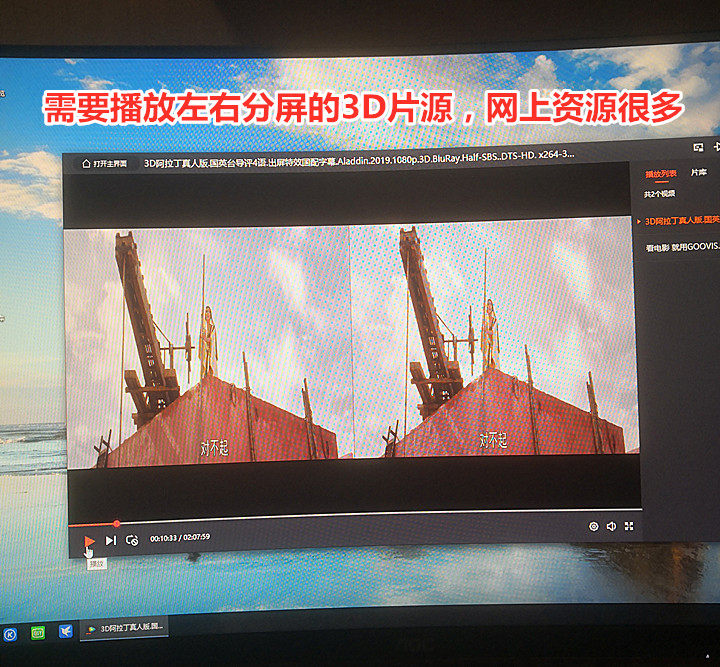Open the player settings gear icon
Image resolution: width=720 pixels, height=667 pixels.
(593, 526)
